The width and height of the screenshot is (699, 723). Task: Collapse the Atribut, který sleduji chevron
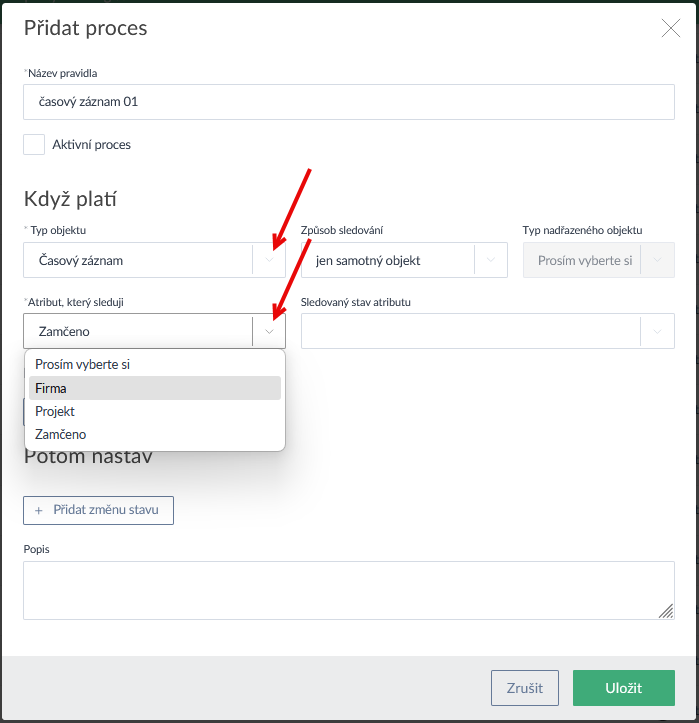click(x=269, y=331)
